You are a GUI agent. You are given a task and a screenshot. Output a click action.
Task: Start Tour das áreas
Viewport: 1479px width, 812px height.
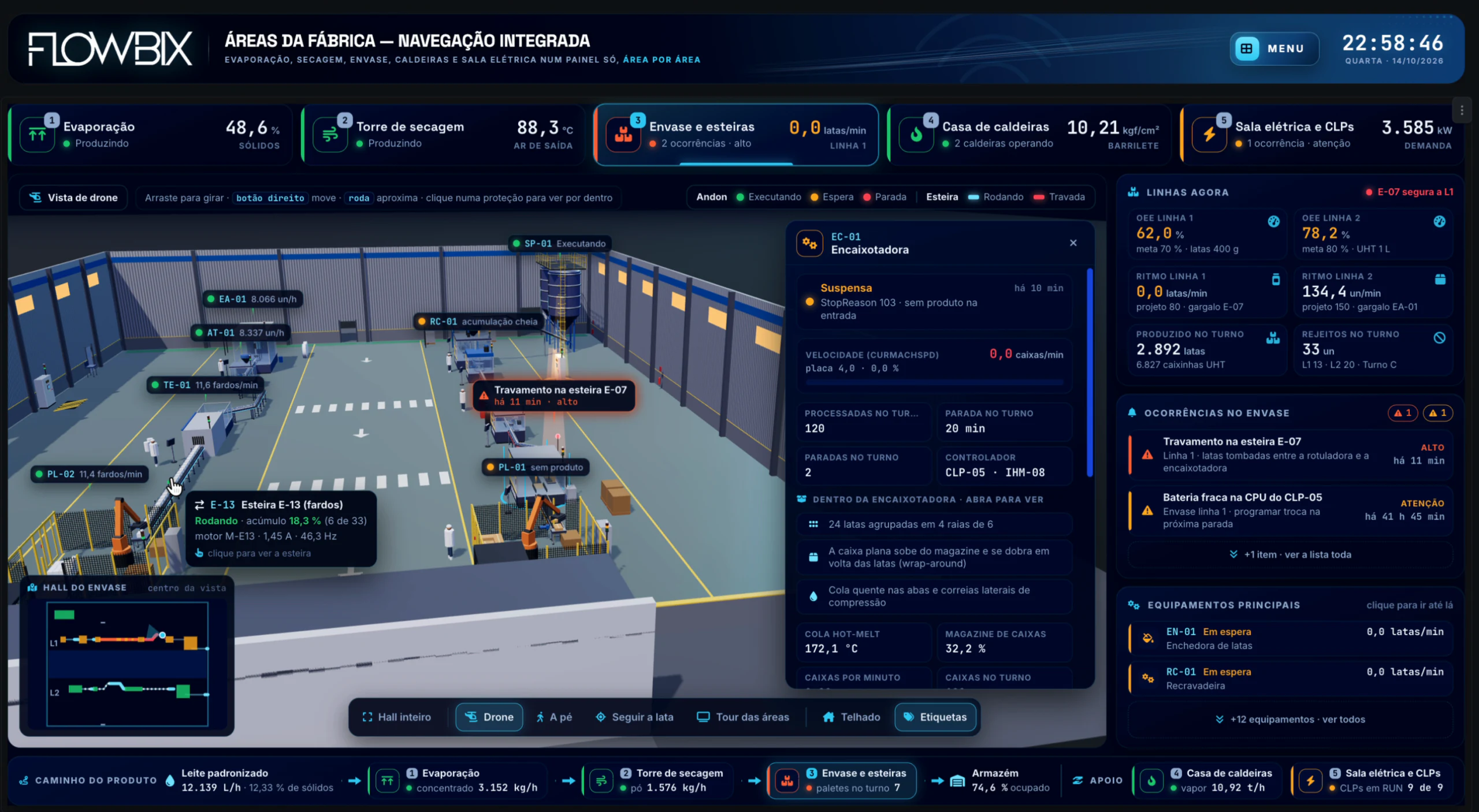pos(742,717)
